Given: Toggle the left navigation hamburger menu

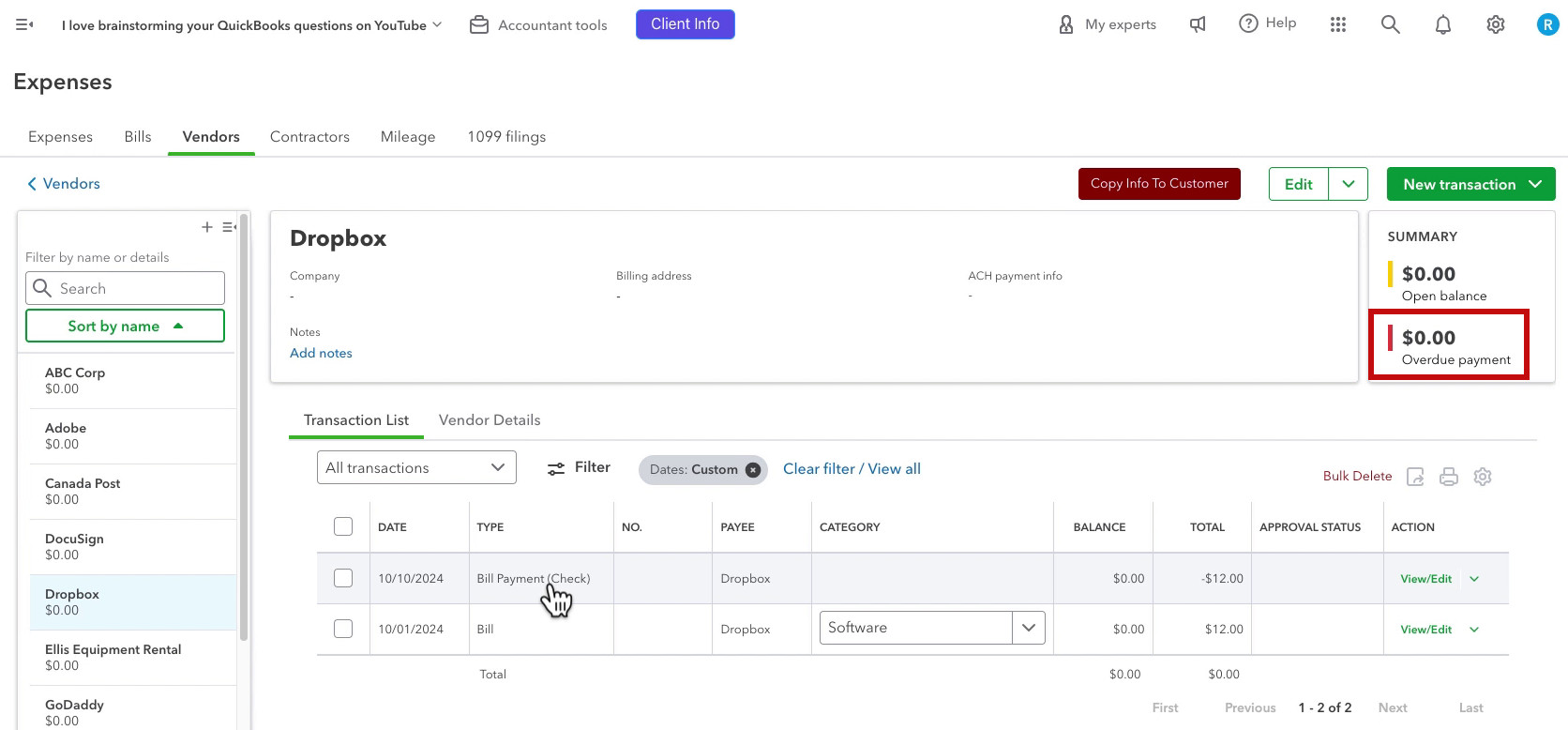Looking at the screenshot, I should [25, 24].
